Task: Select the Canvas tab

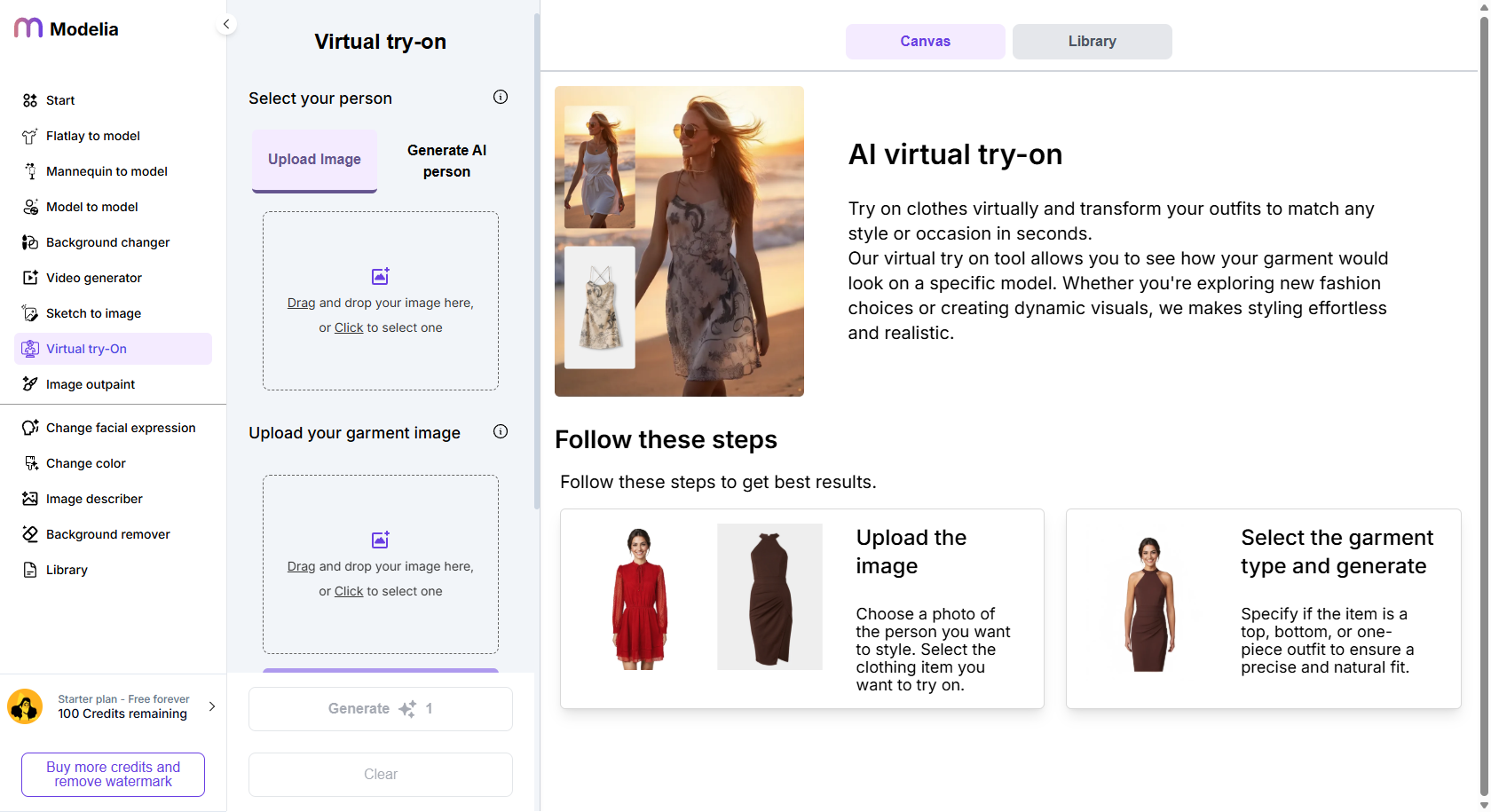Action: point(925,41)
